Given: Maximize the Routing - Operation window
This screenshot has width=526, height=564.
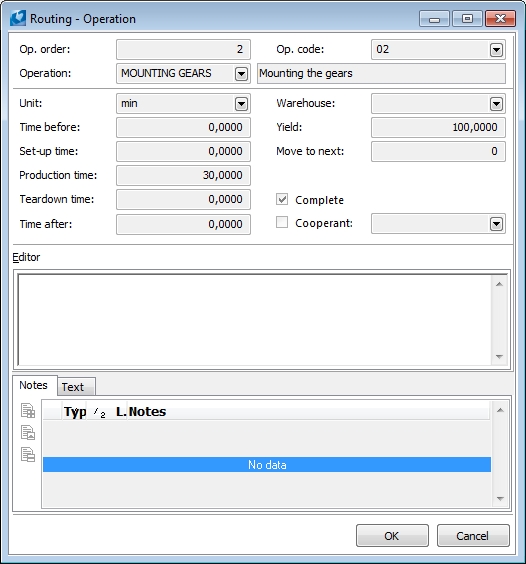Looking at the screenshot, I should point(467,19).
